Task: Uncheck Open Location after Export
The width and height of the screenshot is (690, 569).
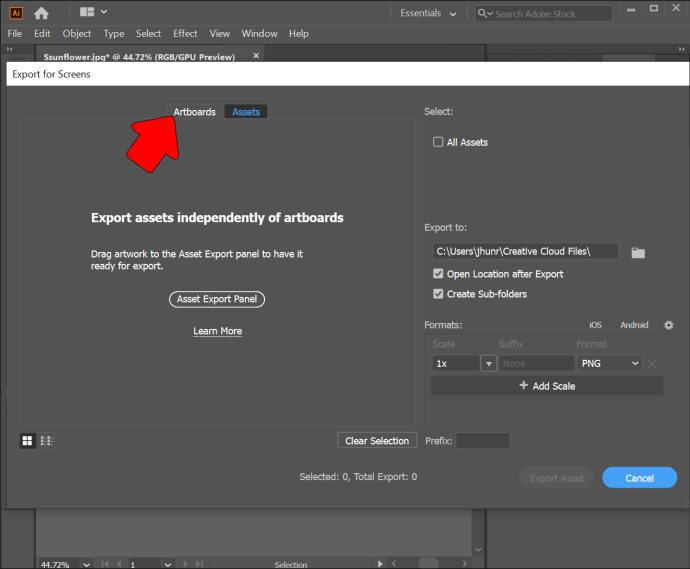Action: (438, 274)
